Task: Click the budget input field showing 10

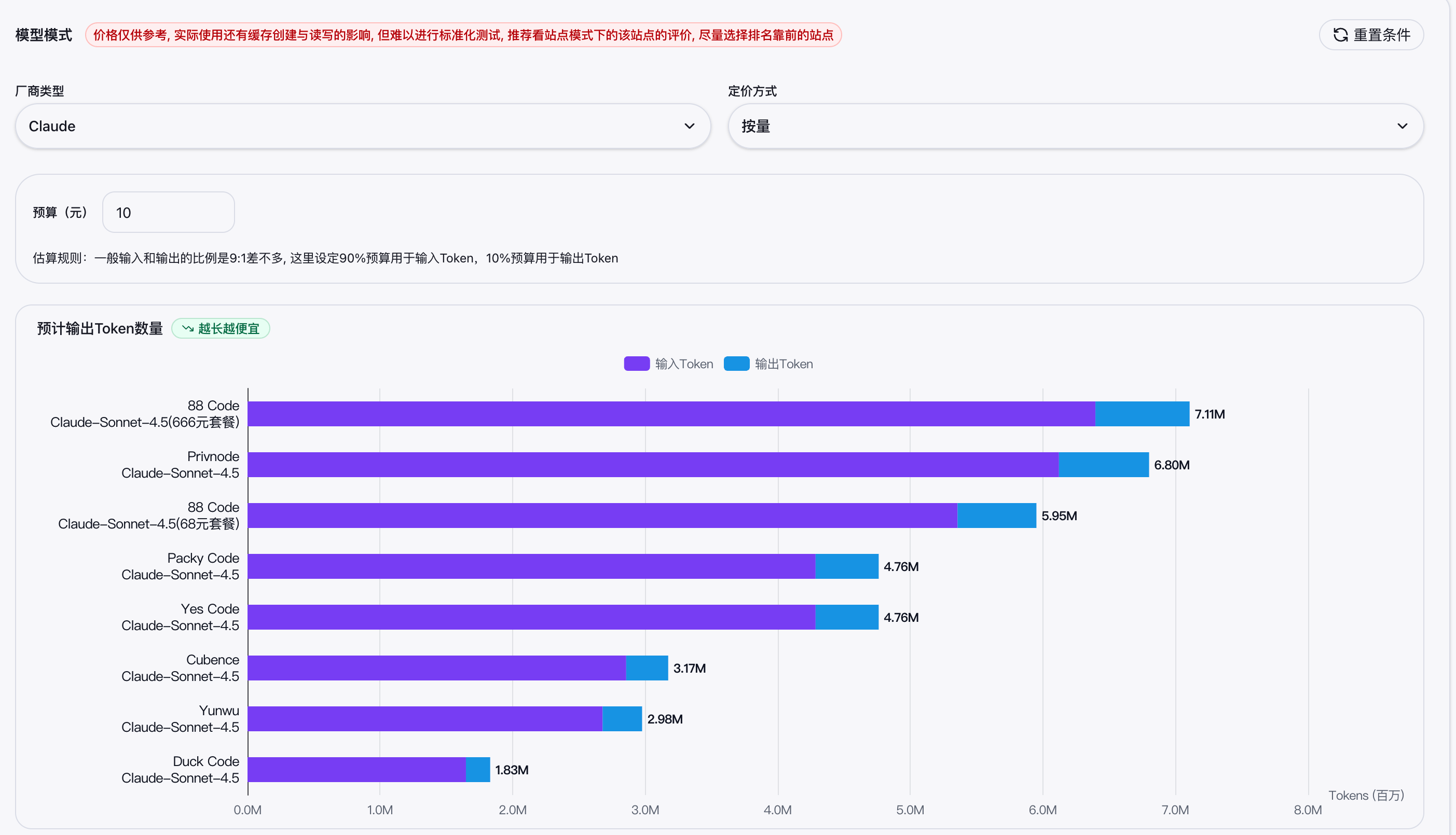Action: click(168, 213)
